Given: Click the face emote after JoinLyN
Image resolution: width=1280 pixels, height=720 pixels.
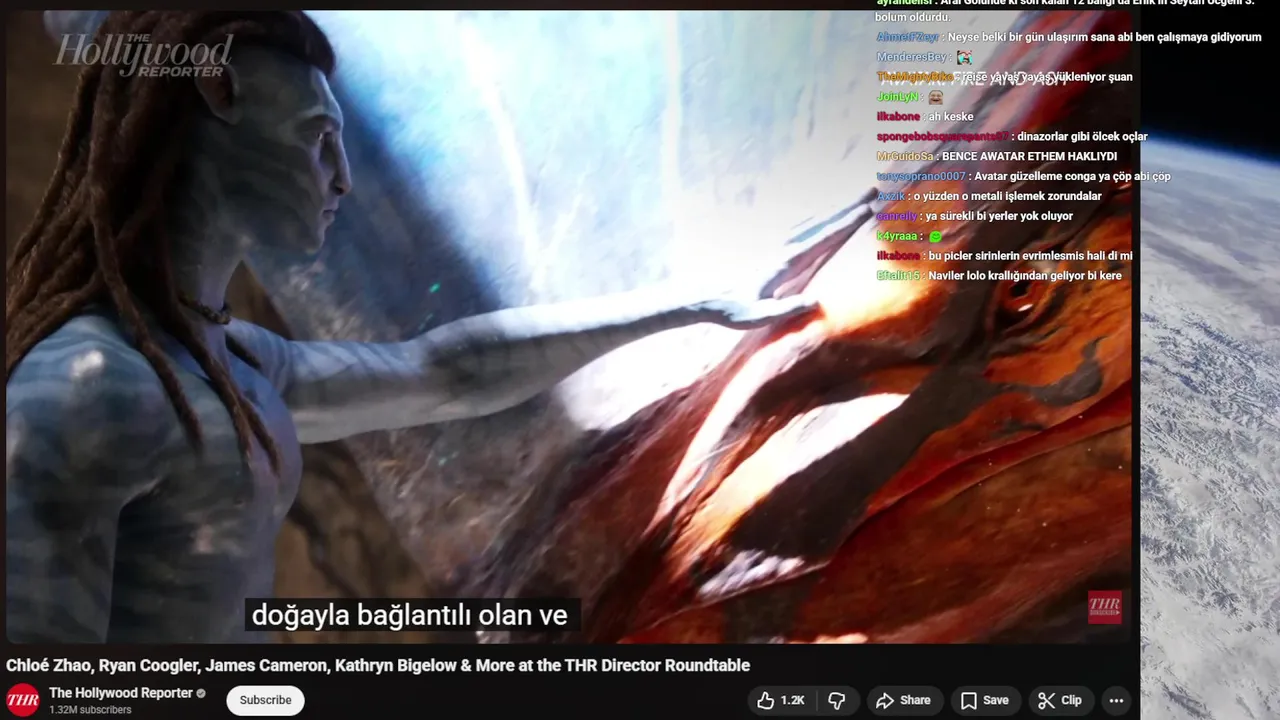Looking at the screenshot, I should pos(936,97).
